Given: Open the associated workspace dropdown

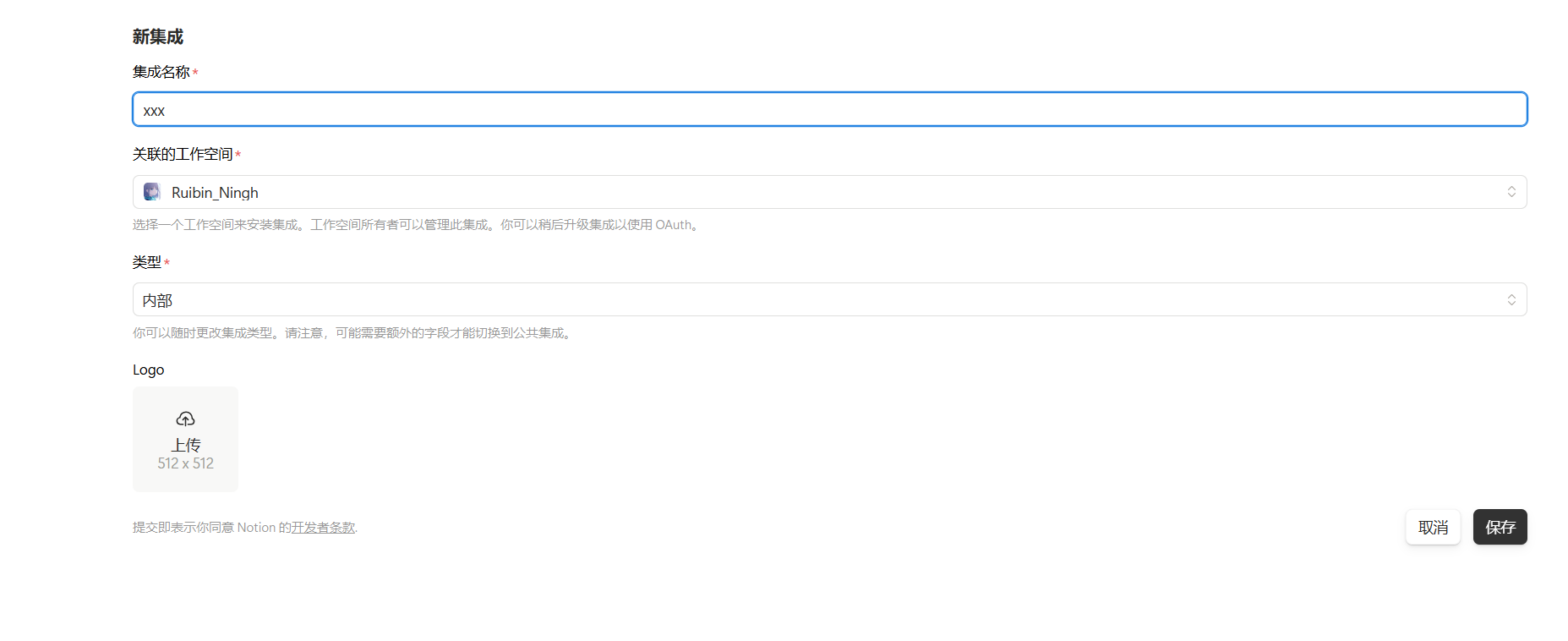Looking at the screenshot, I should tap(829, 192).
